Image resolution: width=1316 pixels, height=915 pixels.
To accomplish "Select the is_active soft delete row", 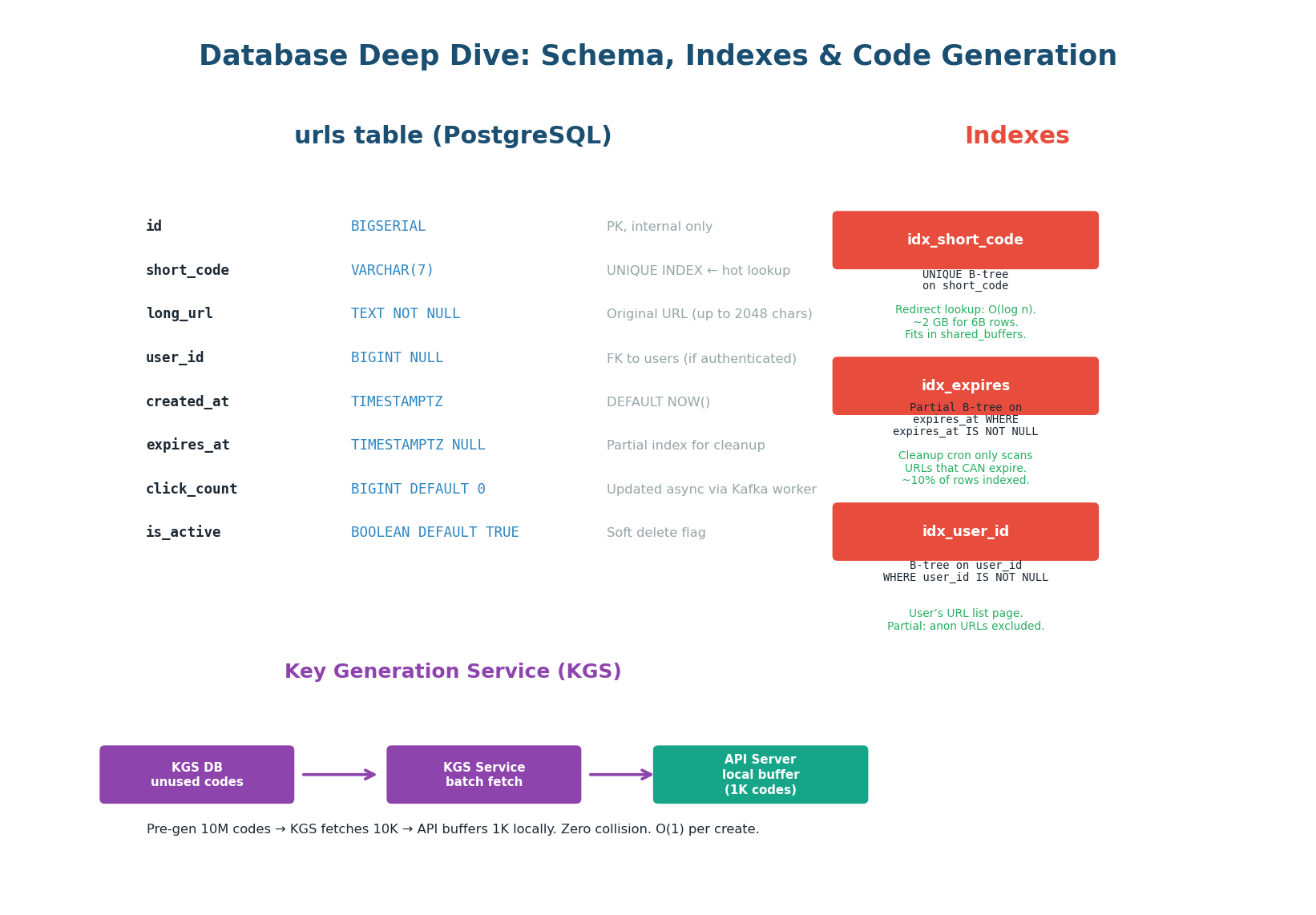I will click(x=183, y=531).
